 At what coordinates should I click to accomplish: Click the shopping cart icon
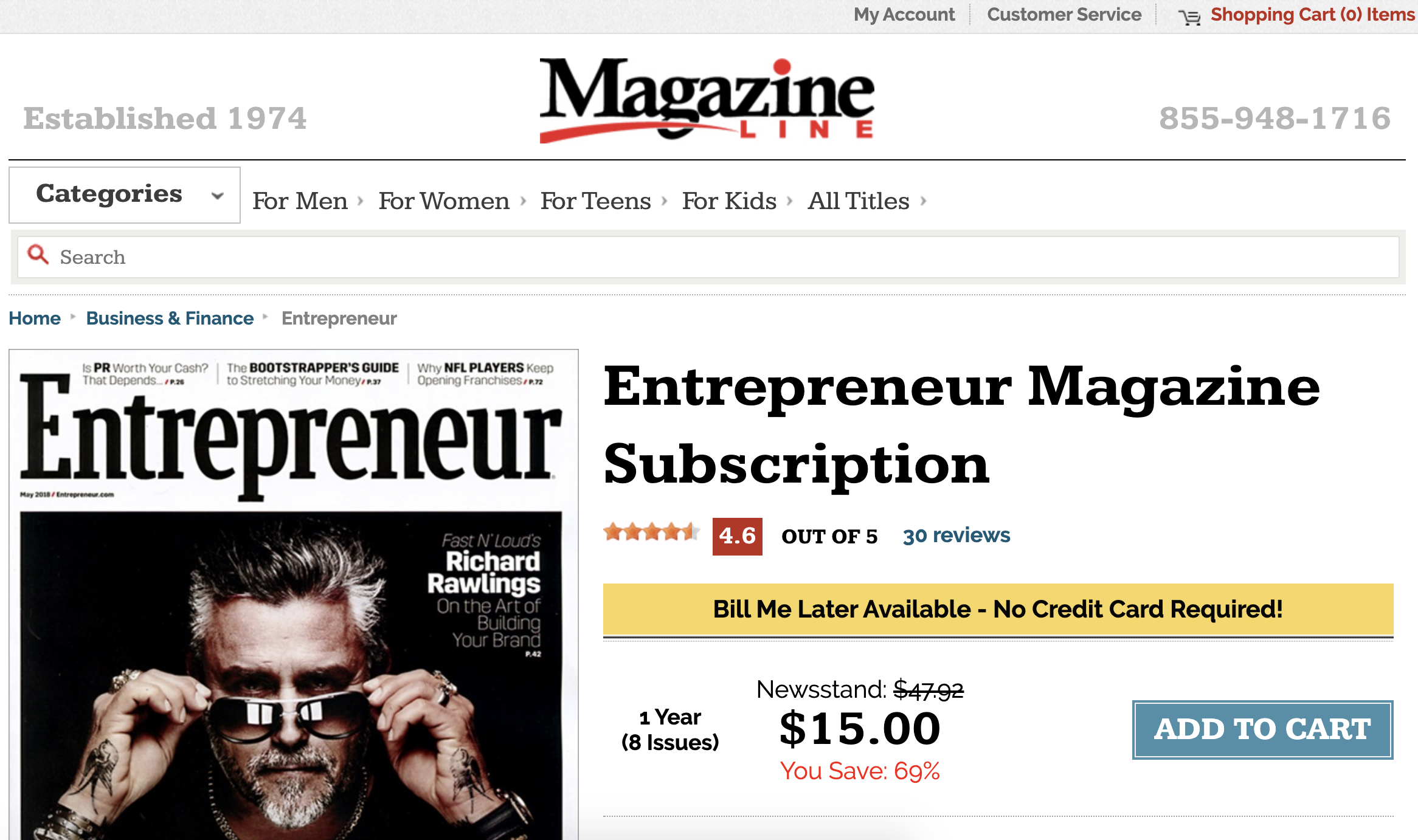1189,17
